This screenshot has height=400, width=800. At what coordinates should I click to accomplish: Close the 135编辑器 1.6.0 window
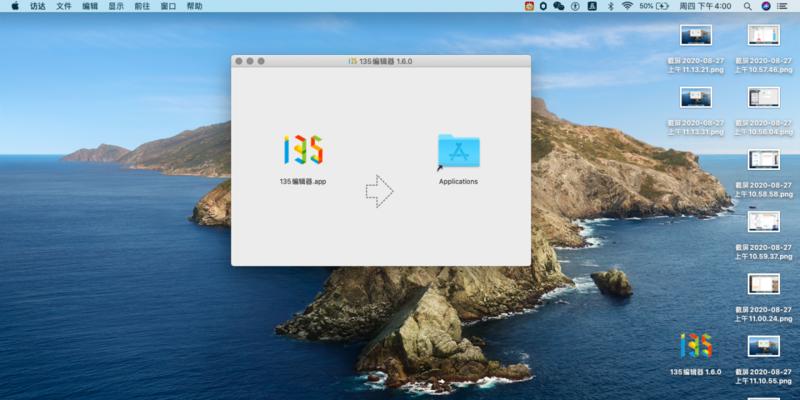point(239,61)
